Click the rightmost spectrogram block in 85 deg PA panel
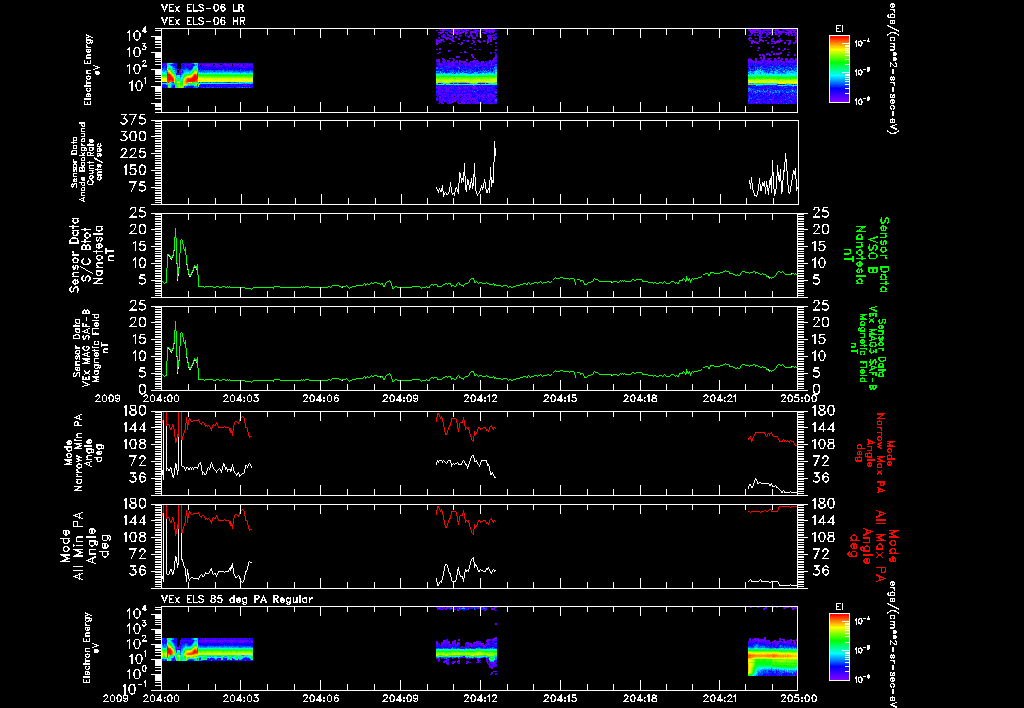 click(x=773, y=656)
